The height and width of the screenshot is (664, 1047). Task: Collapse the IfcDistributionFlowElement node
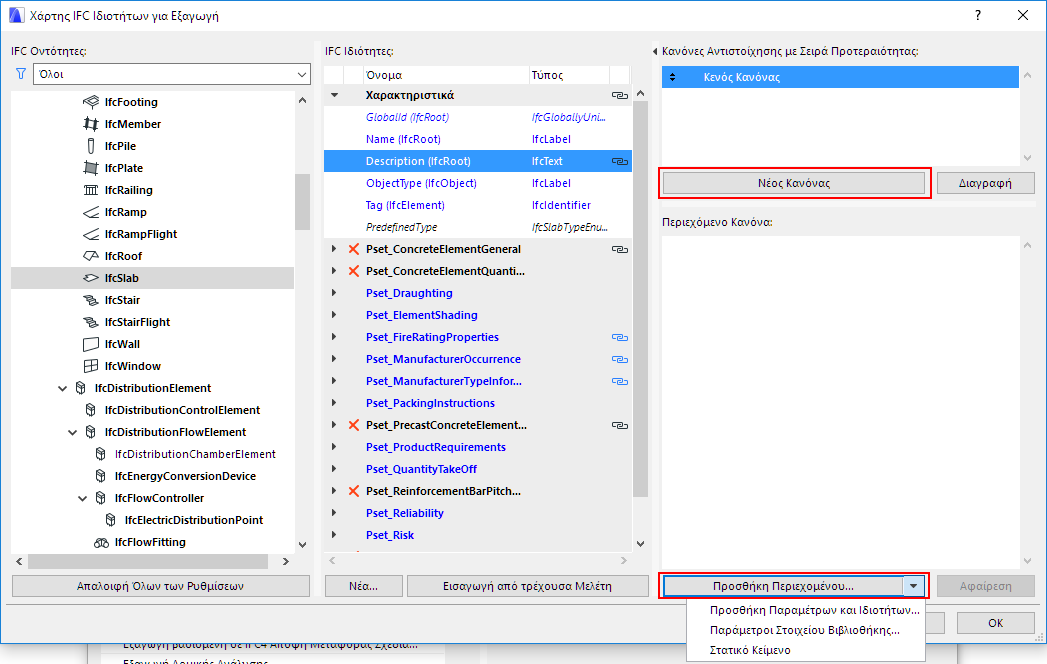point(73,432)
